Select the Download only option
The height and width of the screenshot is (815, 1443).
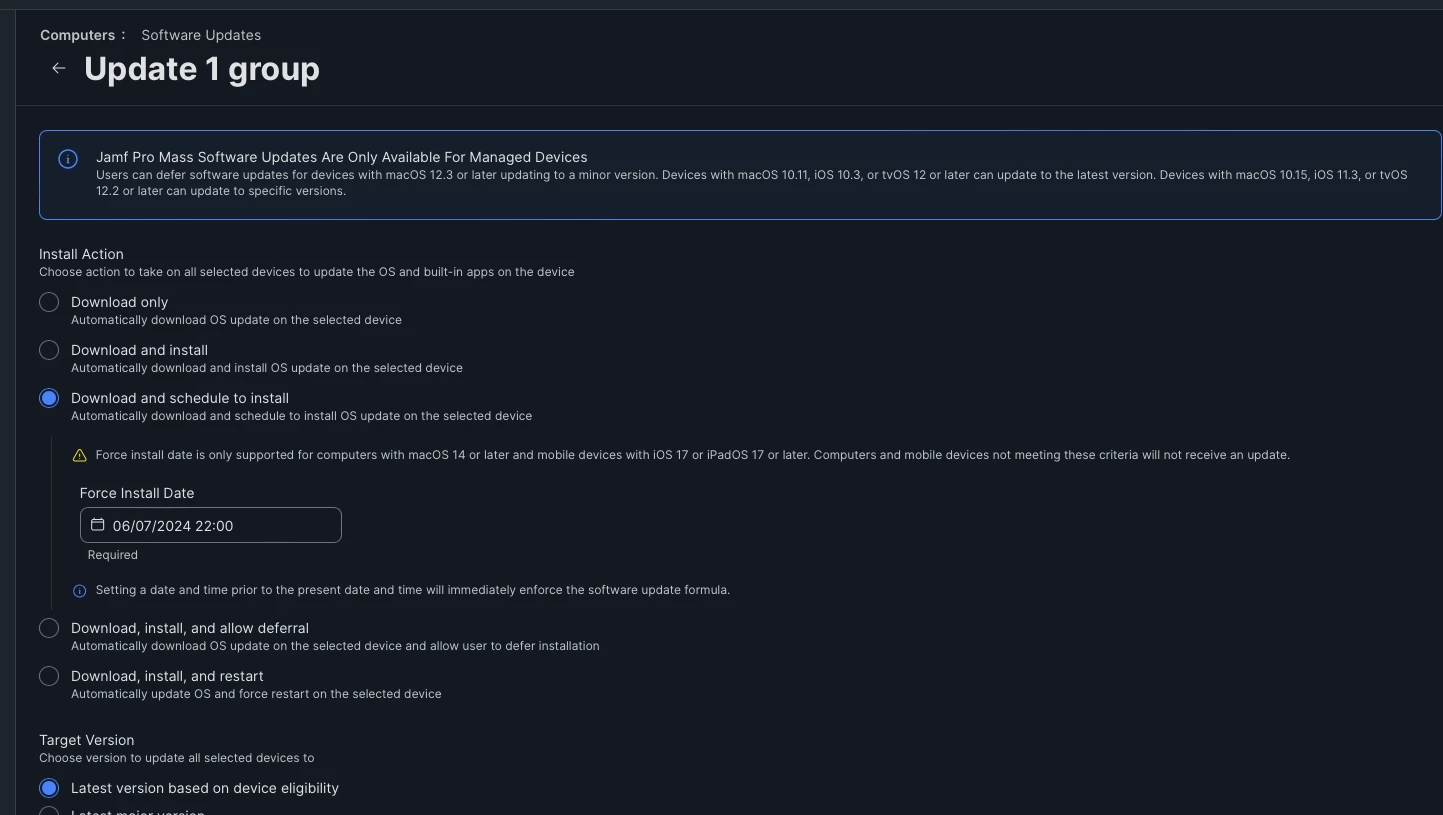coord(49,302)
